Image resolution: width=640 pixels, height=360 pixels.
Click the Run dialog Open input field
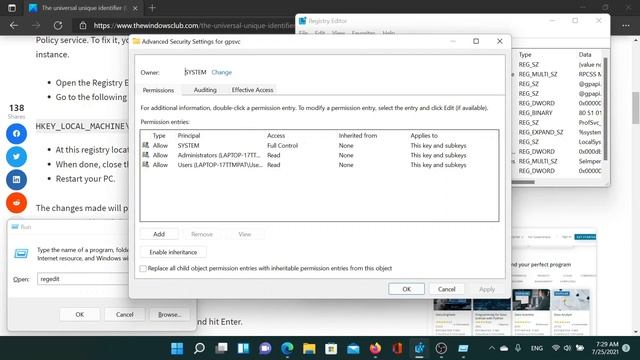tap(83, 279)
